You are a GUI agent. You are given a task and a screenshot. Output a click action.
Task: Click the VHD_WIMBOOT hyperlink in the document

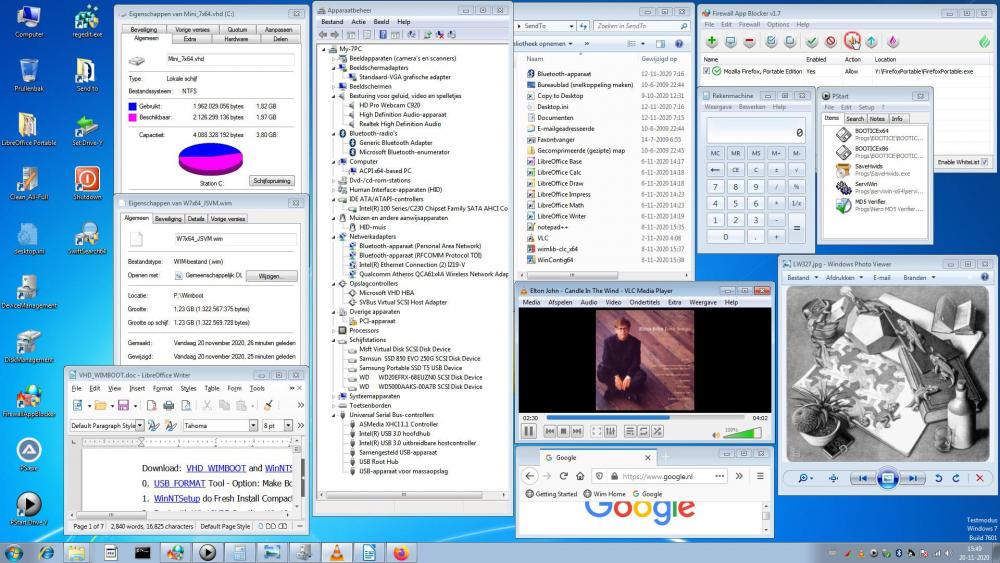click(x=214, y=468)
